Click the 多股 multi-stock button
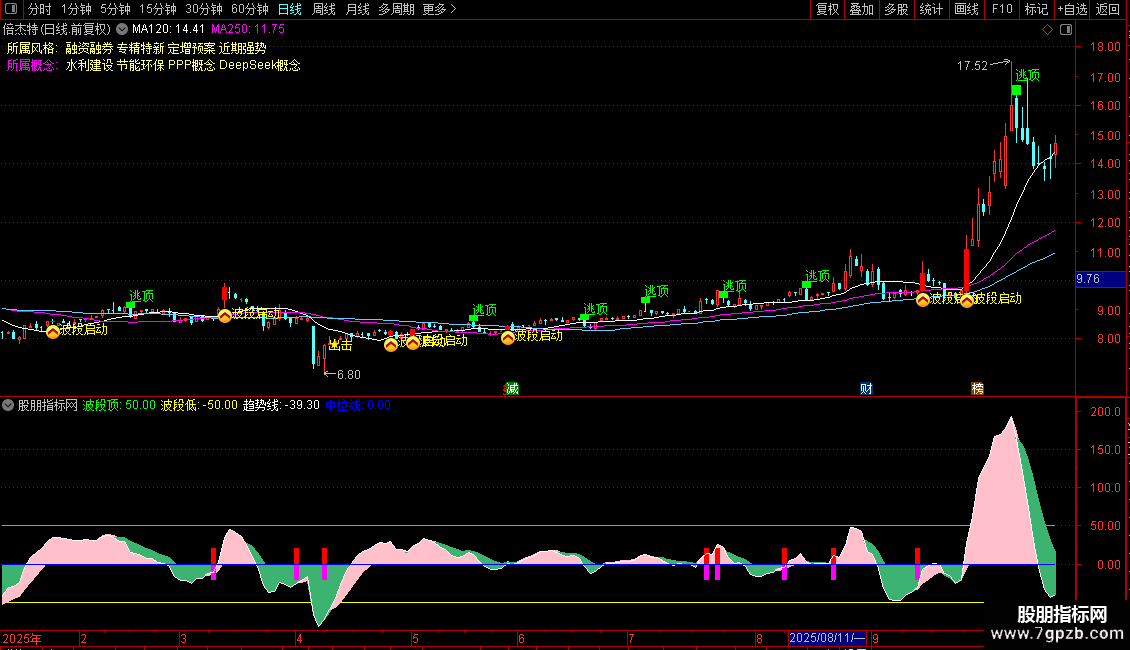Viewport: 1130px width, 650px height. 896,9
